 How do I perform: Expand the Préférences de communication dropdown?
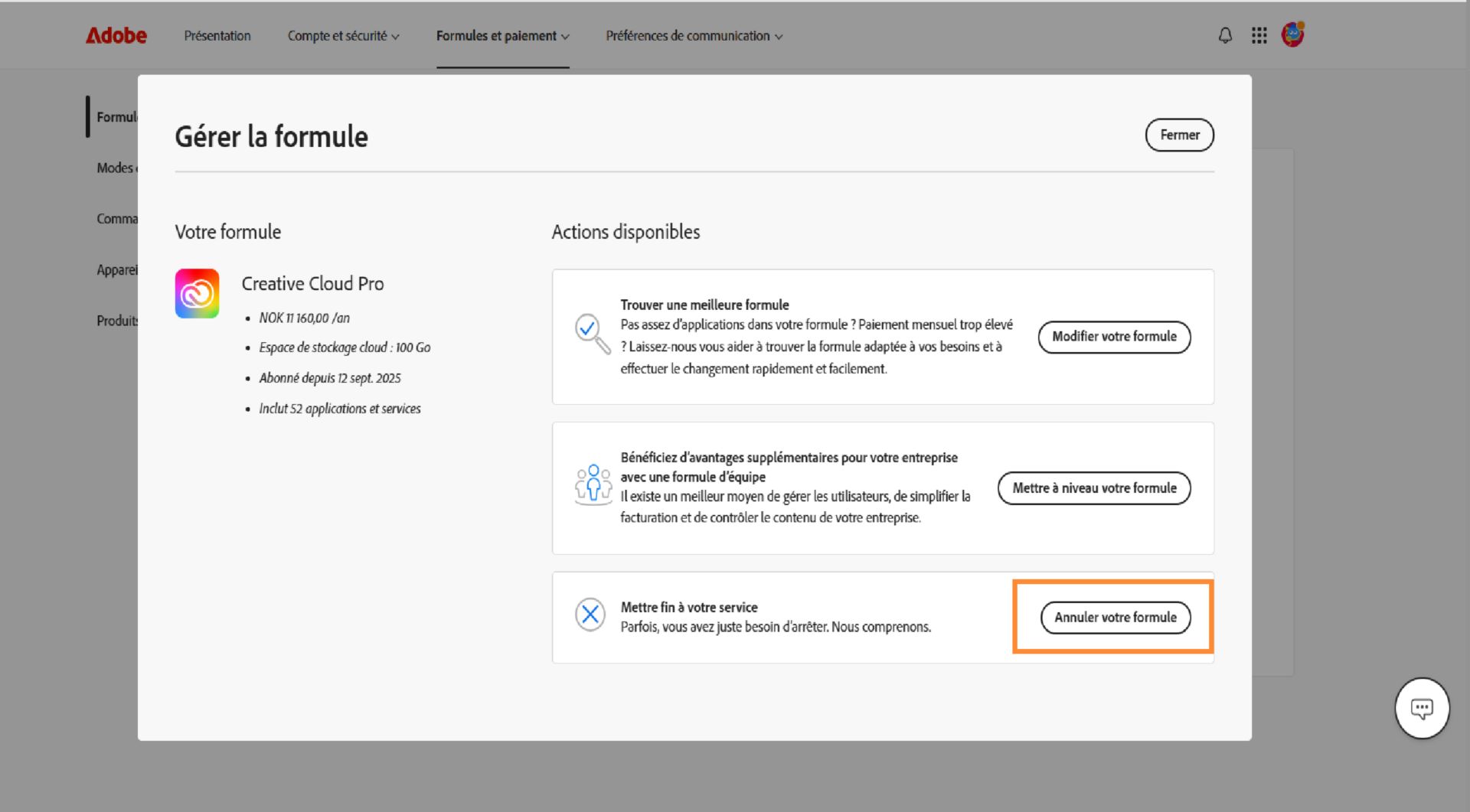click(694, 35)
